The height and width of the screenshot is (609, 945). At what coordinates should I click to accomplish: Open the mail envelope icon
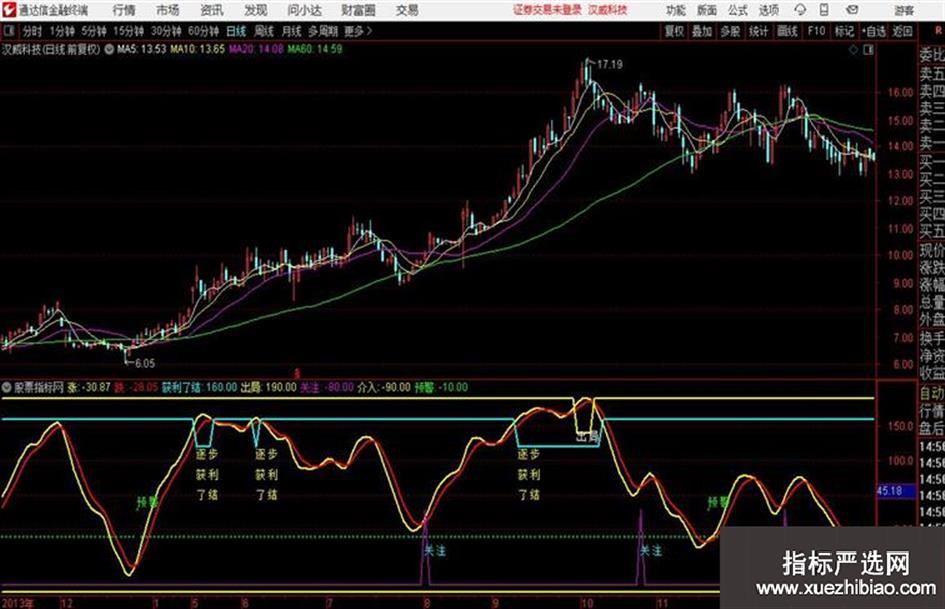tap(852, 10)
